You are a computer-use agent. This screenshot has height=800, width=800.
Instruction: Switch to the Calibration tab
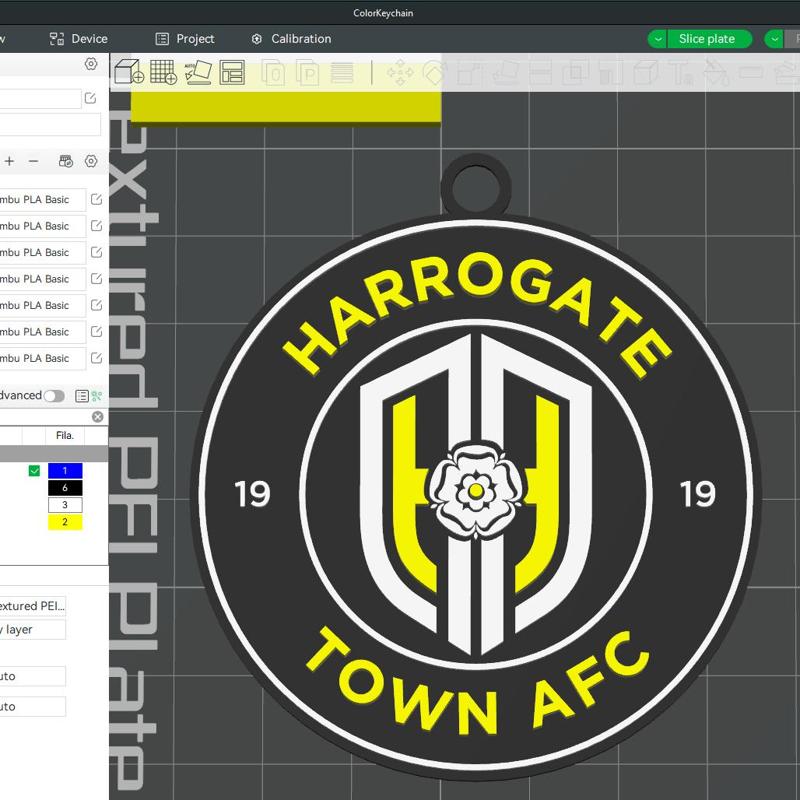pyautogui.click(x=291, y=39)
